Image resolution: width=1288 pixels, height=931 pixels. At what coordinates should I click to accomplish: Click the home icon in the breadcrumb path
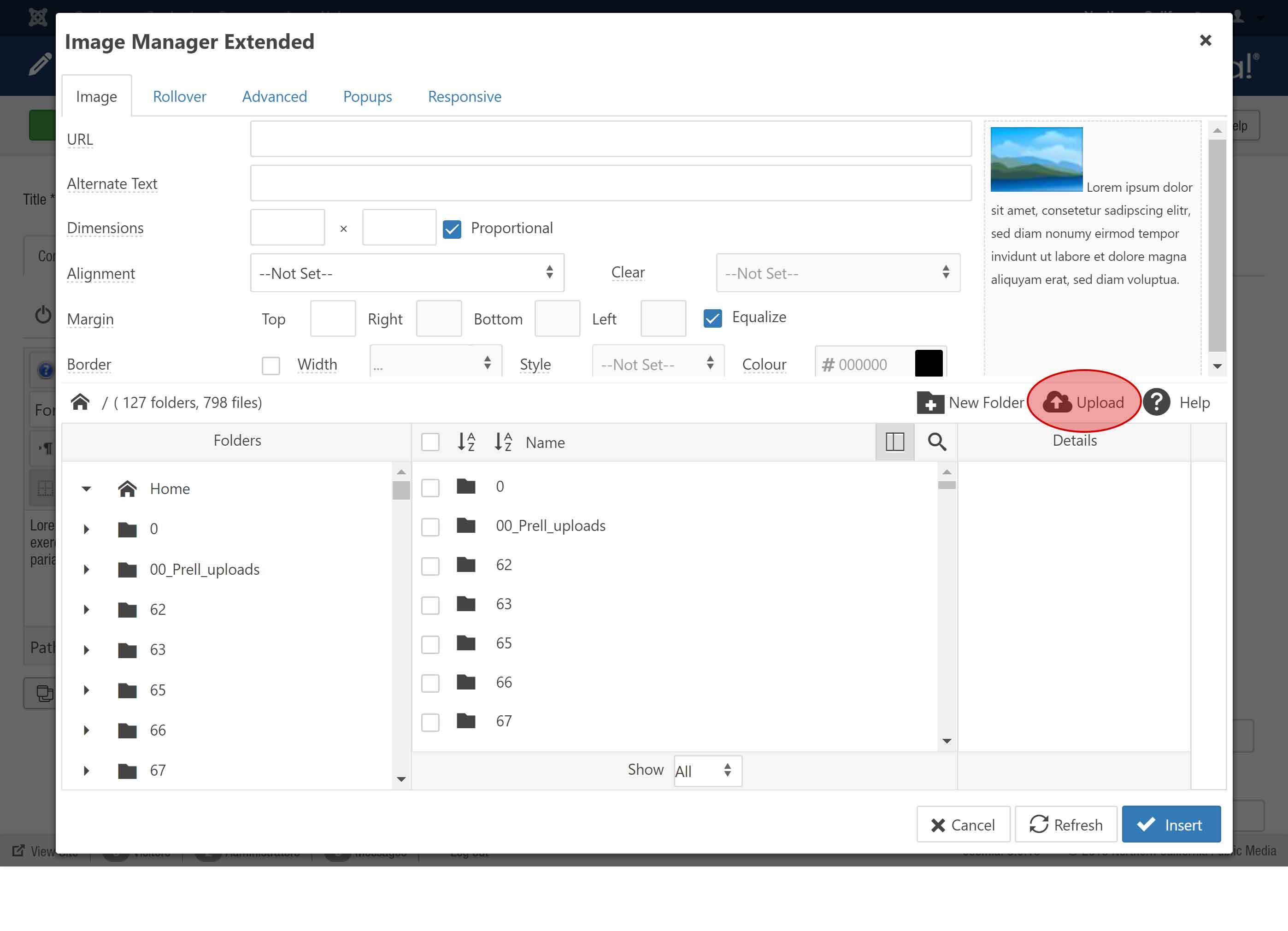point(80,402)
